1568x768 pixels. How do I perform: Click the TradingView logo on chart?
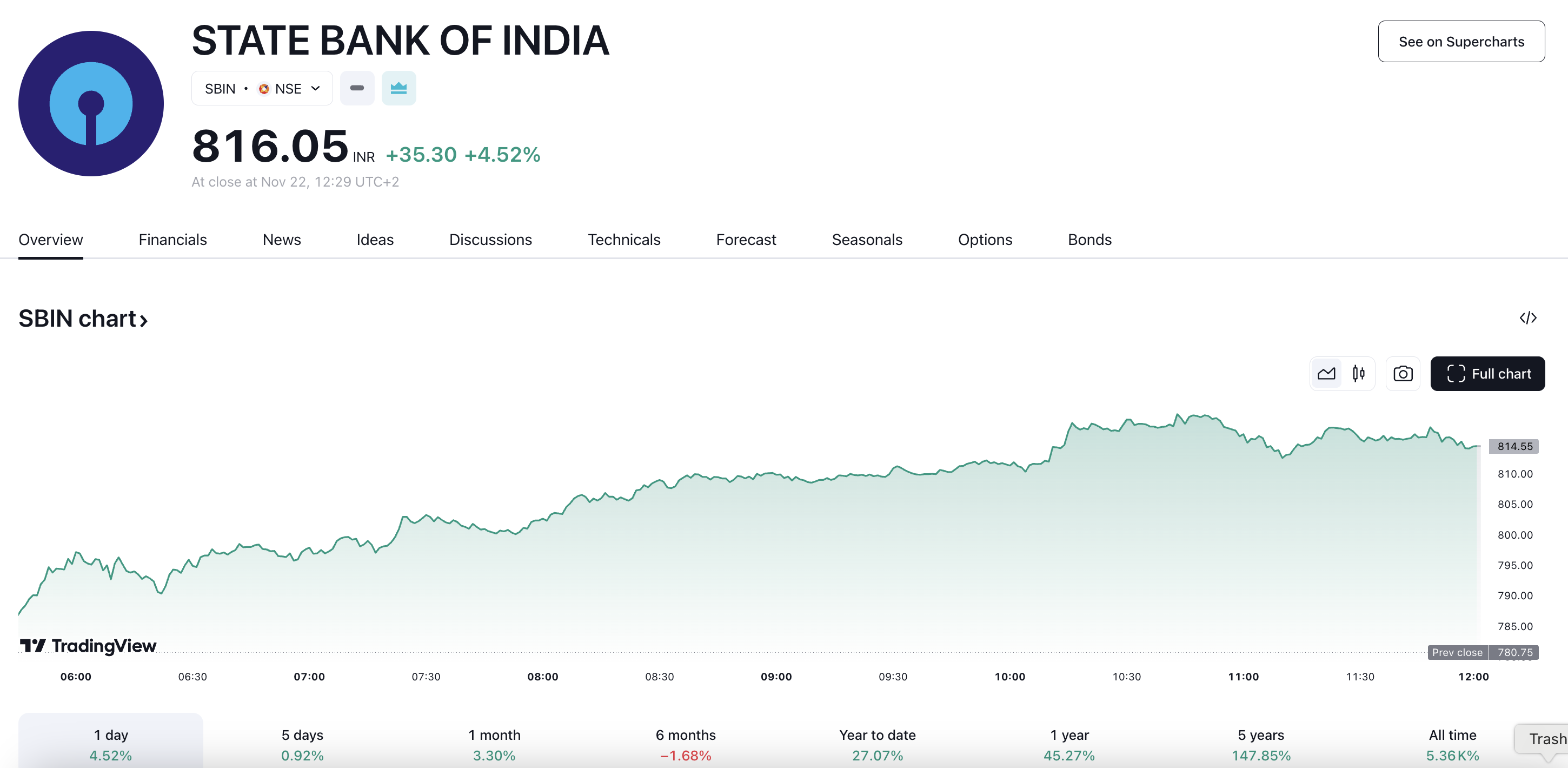tap(88, 646)
